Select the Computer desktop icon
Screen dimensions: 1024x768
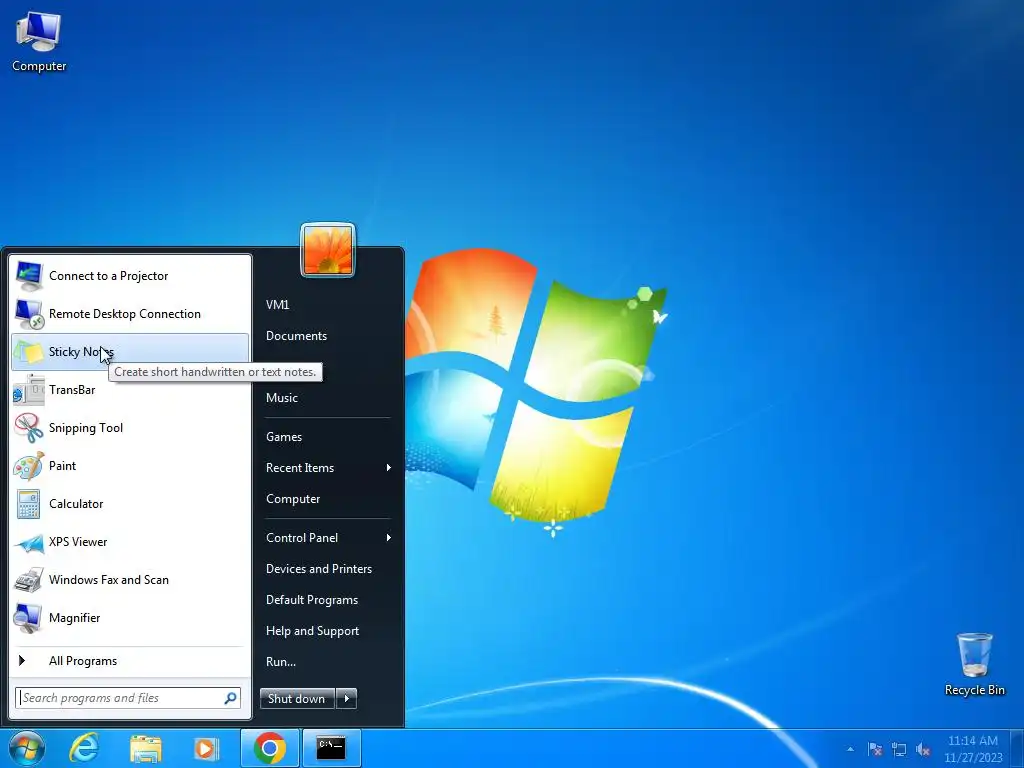coord(39,41)
